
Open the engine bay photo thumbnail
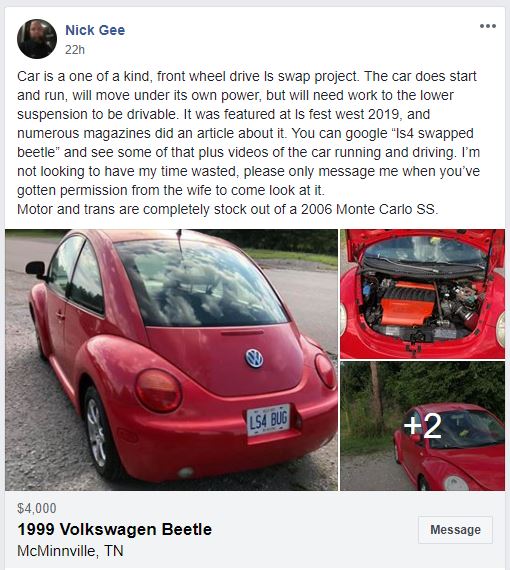click(422, 294)
